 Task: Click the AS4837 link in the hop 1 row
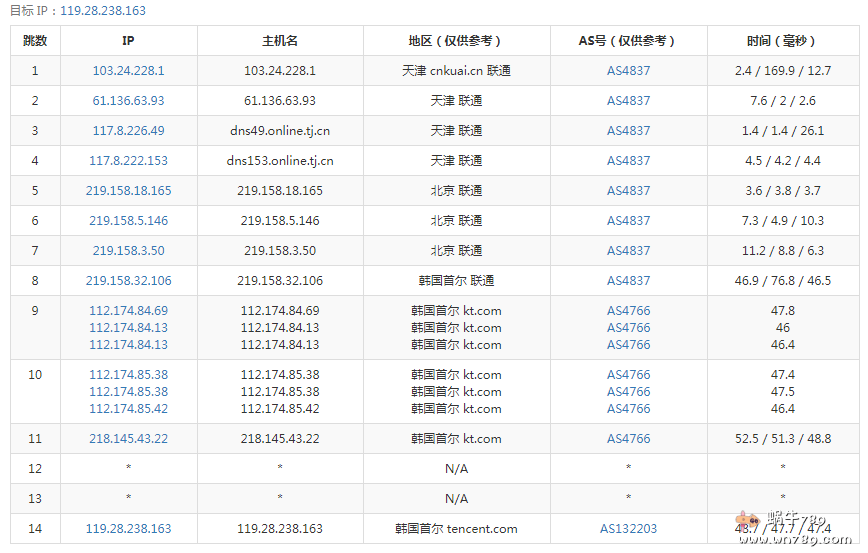628,71
